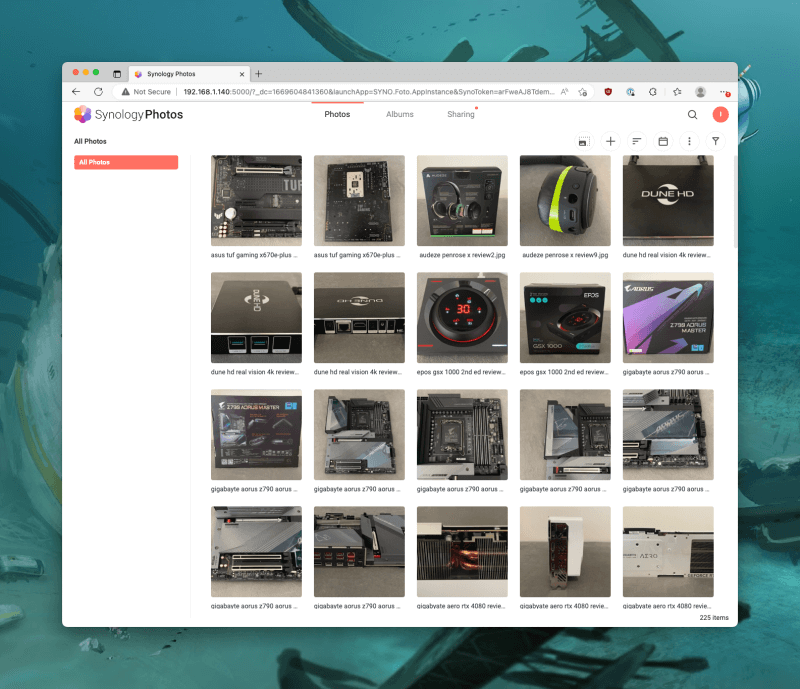800x689 pixels.
Task: Click the add photos plus icon
Action: coord(610,141)
